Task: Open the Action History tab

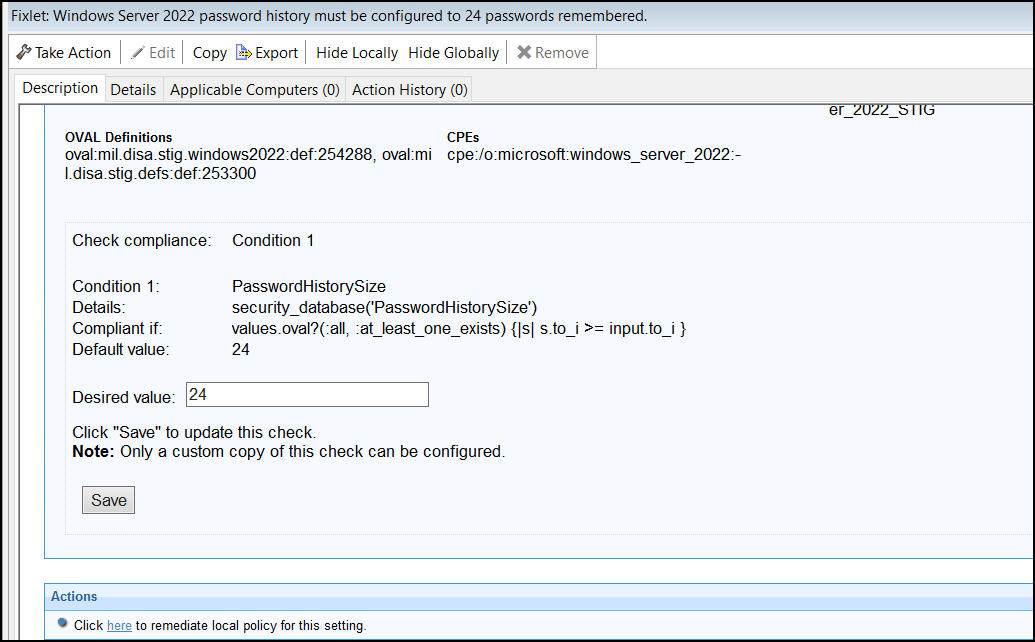Action: click(x=409, y=89)
